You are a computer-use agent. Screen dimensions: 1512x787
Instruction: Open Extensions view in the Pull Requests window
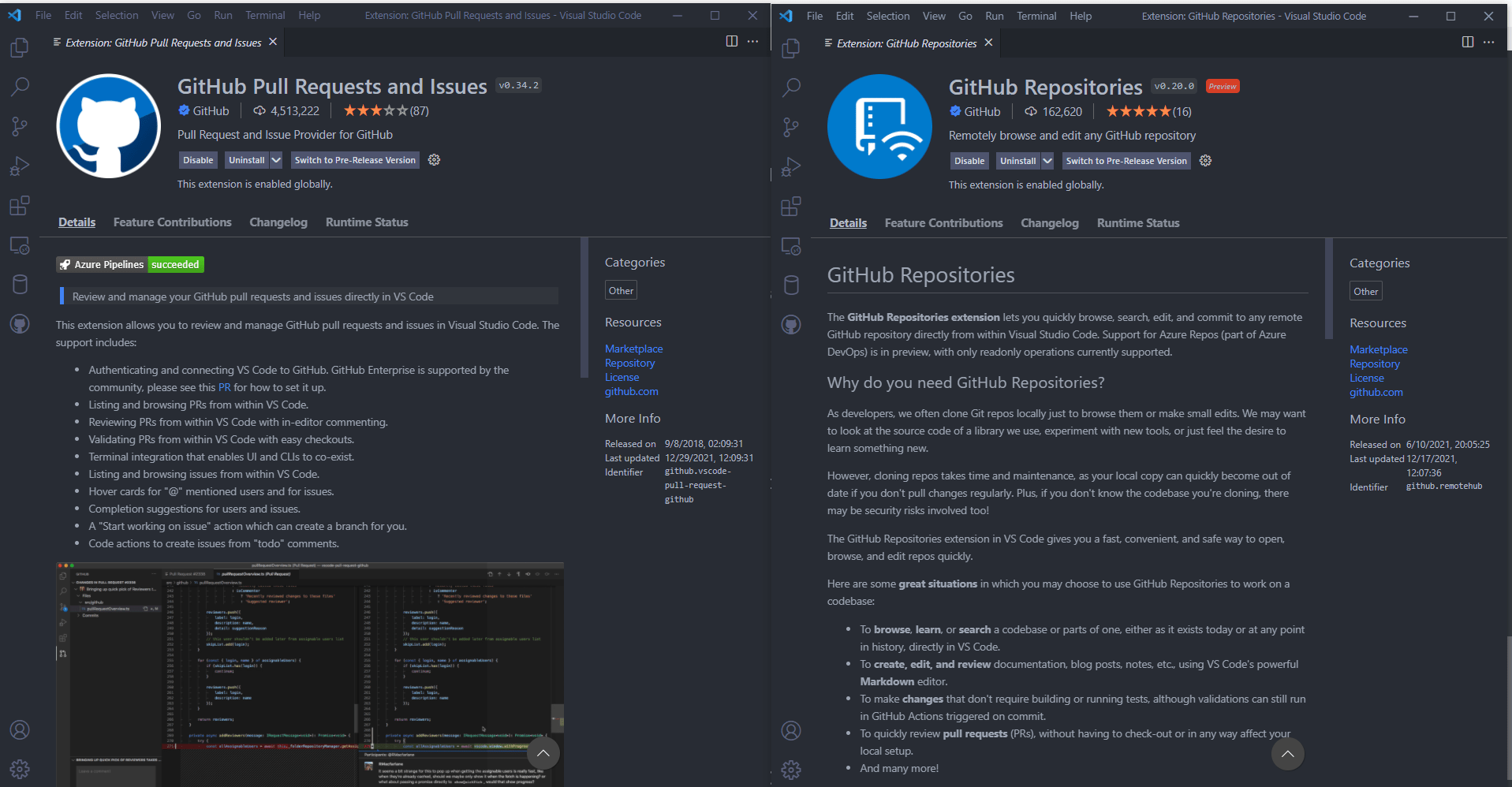pyautogui.click(x=20, y=206)
